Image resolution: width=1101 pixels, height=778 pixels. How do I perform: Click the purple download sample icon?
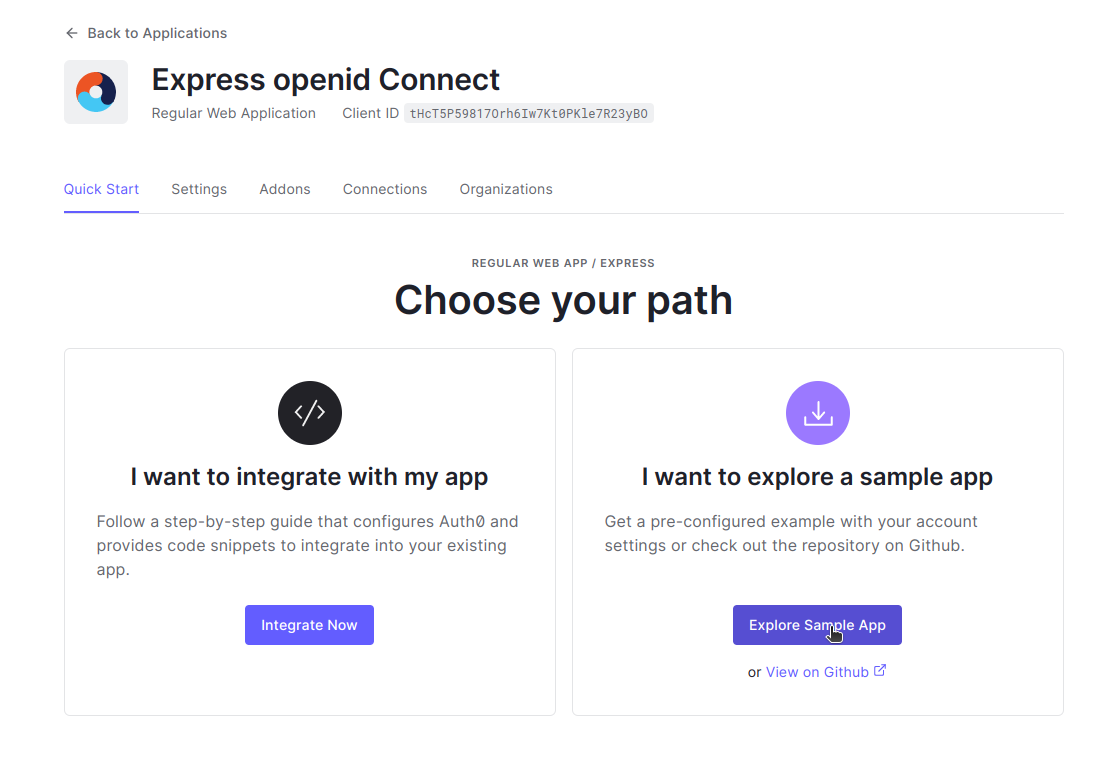tap(817, 412)
